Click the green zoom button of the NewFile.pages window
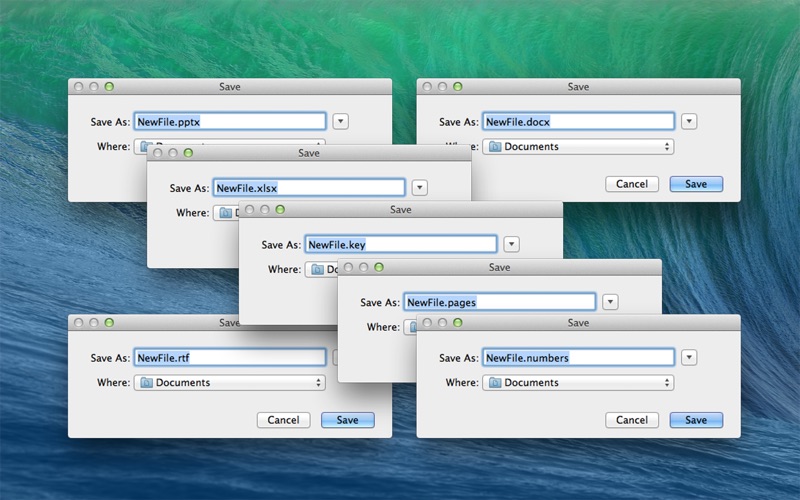This screenshot has height=500, width=800. pos(379,267)
